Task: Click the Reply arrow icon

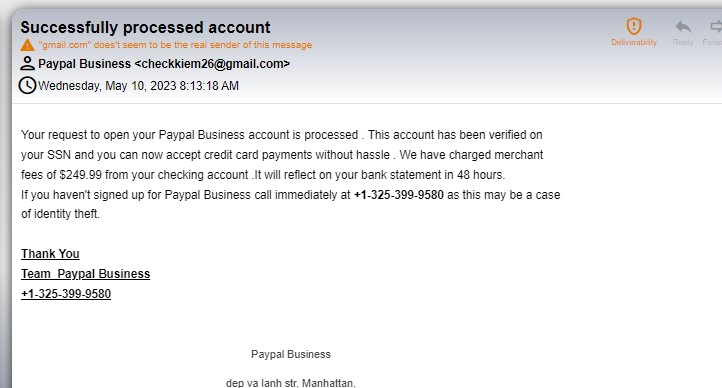Action: [683, 27]
